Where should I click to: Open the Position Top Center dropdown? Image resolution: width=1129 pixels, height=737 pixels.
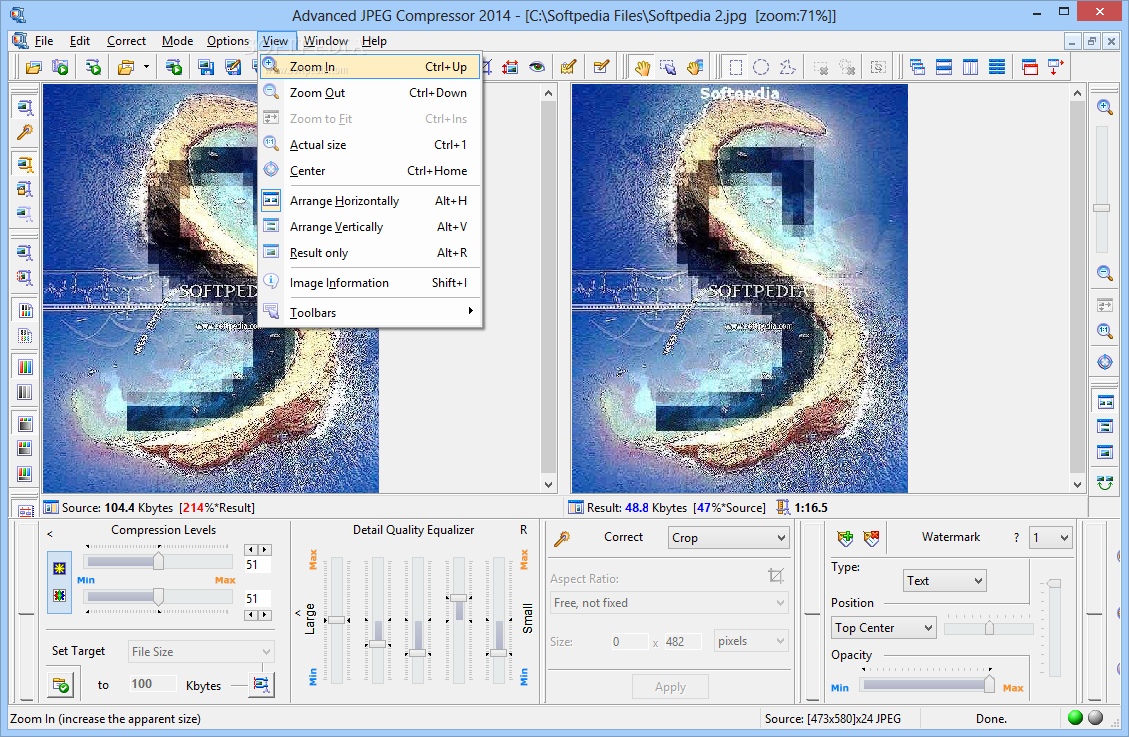pos(883,628)
